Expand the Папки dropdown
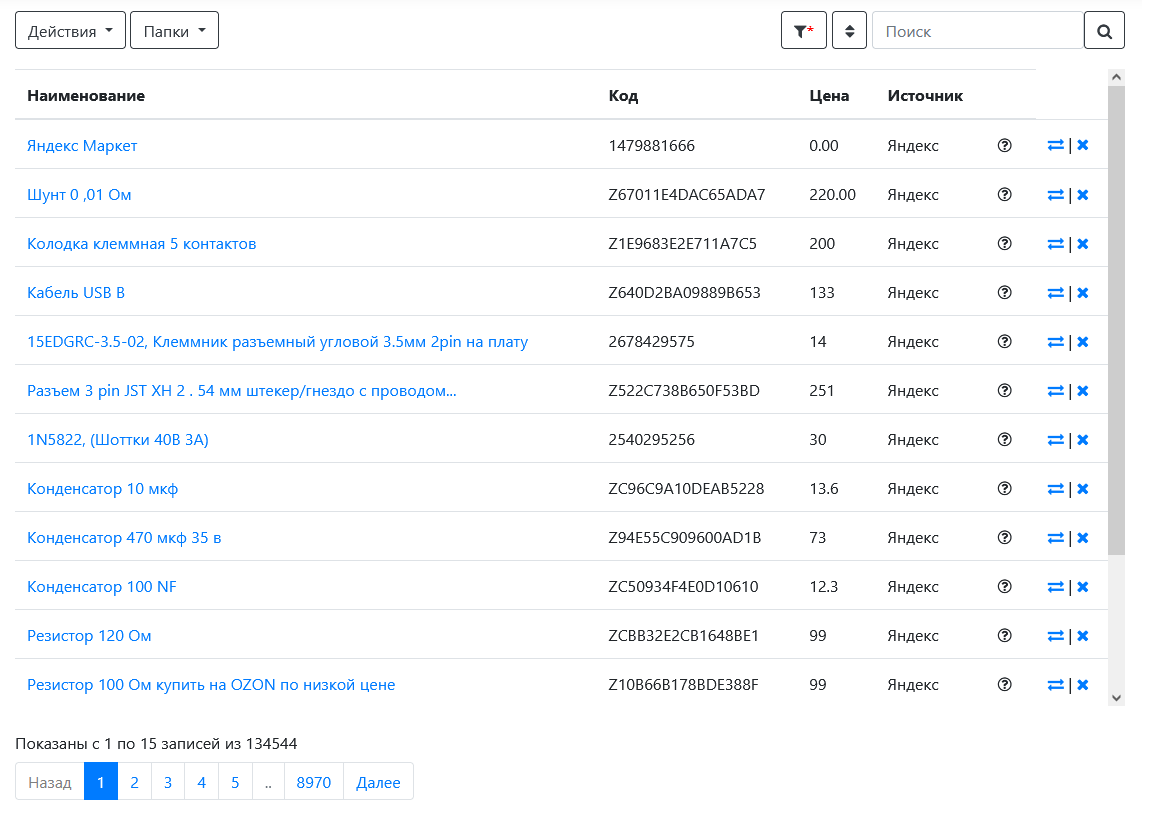 (x=174, y=31)
